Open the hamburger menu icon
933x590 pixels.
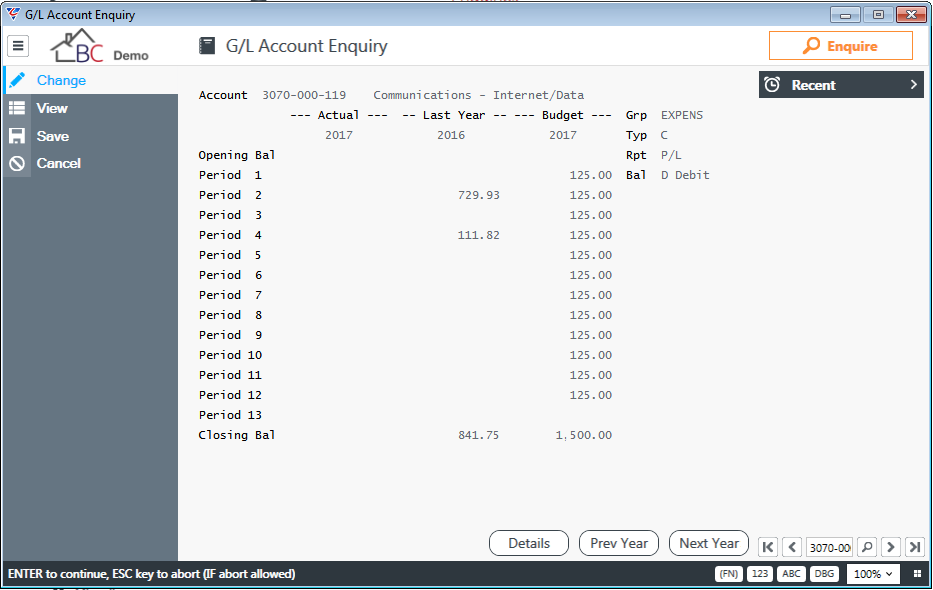(18, 45)
